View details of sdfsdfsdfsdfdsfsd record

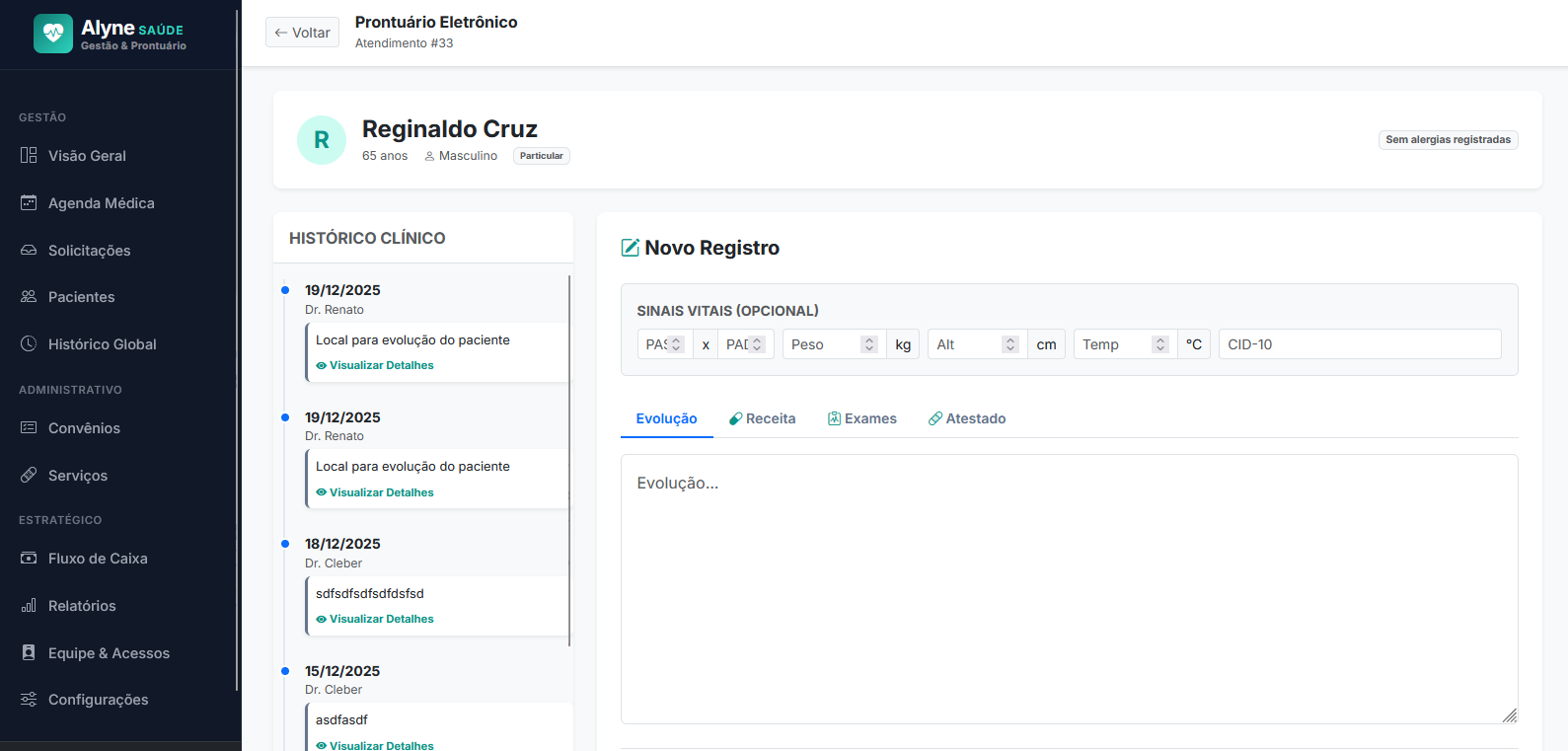click(381, 619)
